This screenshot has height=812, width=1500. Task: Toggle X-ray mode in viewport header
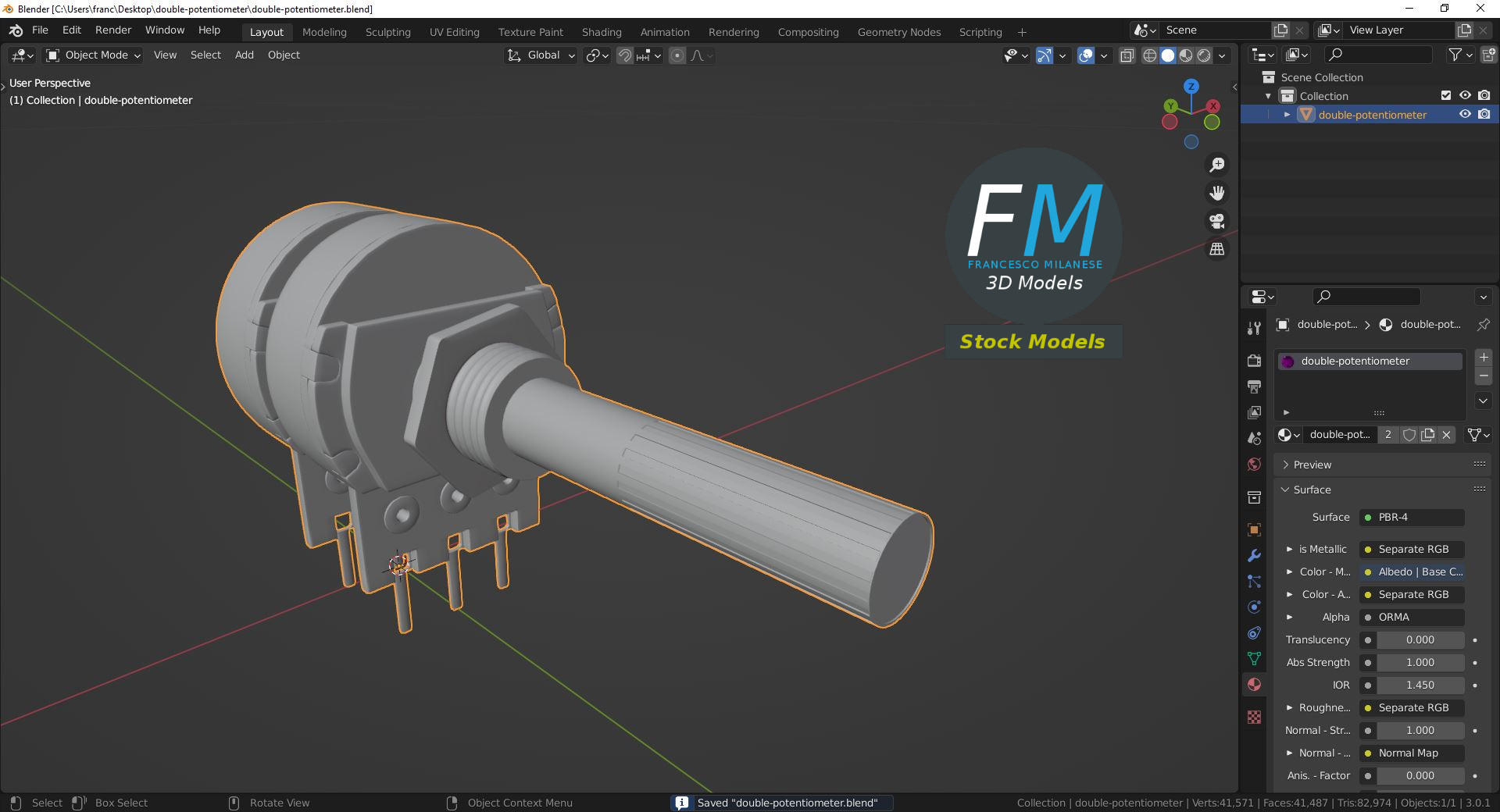[x=1127, y=55]
